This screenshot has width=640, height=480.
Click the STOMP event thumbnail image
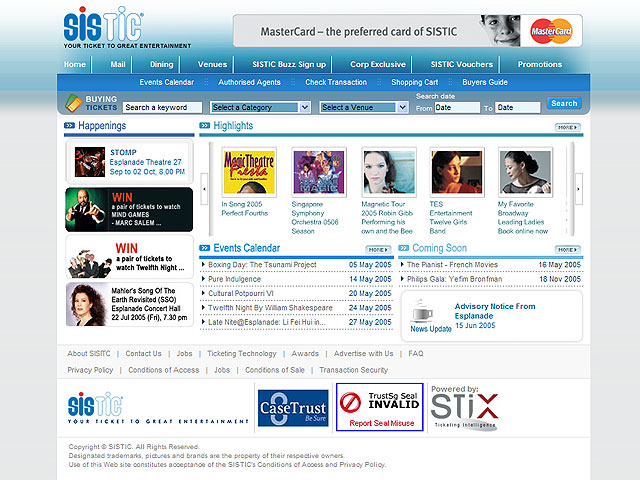point(90,162)
